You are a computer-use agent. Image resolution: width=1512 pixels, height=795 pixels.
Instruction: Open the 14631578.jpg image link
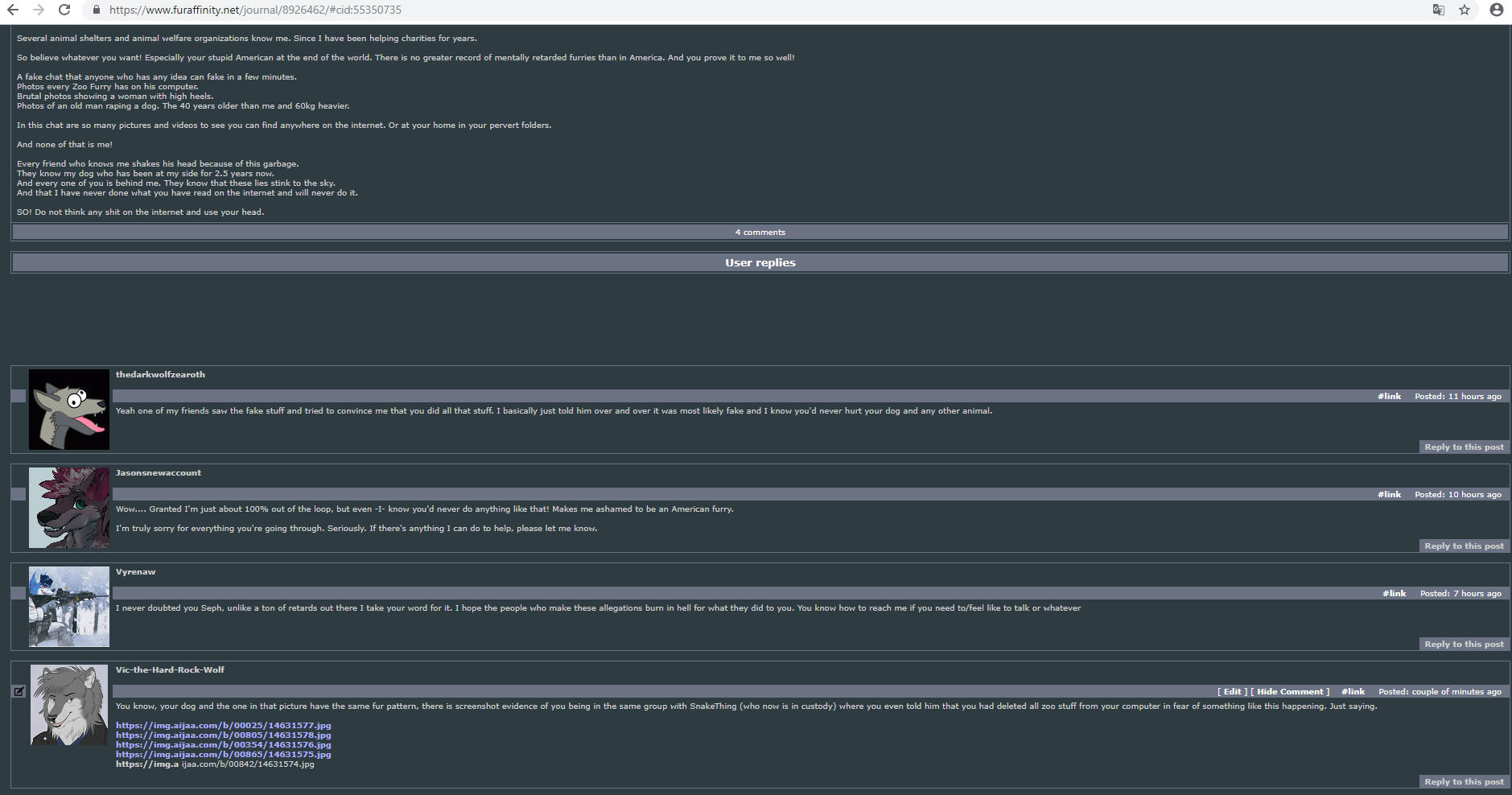(224, 735)
